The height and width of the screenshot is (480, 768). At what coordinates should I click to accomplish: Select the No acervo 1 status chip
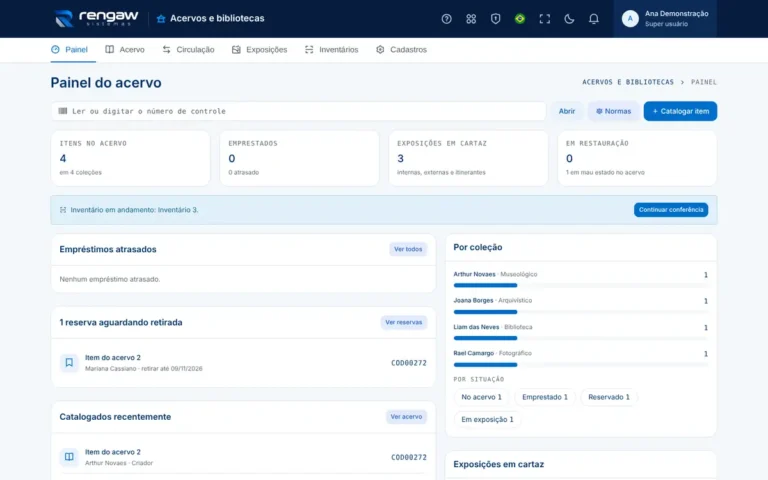[481, 397]
